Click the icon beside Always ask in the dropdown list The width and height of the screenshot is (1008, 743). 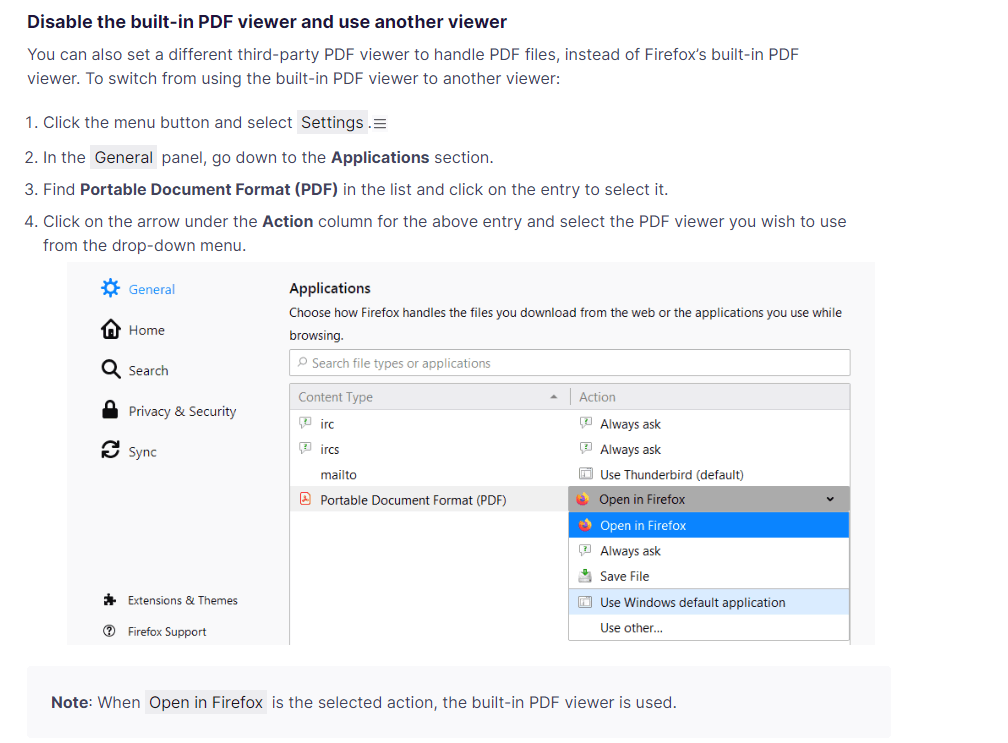pos(585,550)
